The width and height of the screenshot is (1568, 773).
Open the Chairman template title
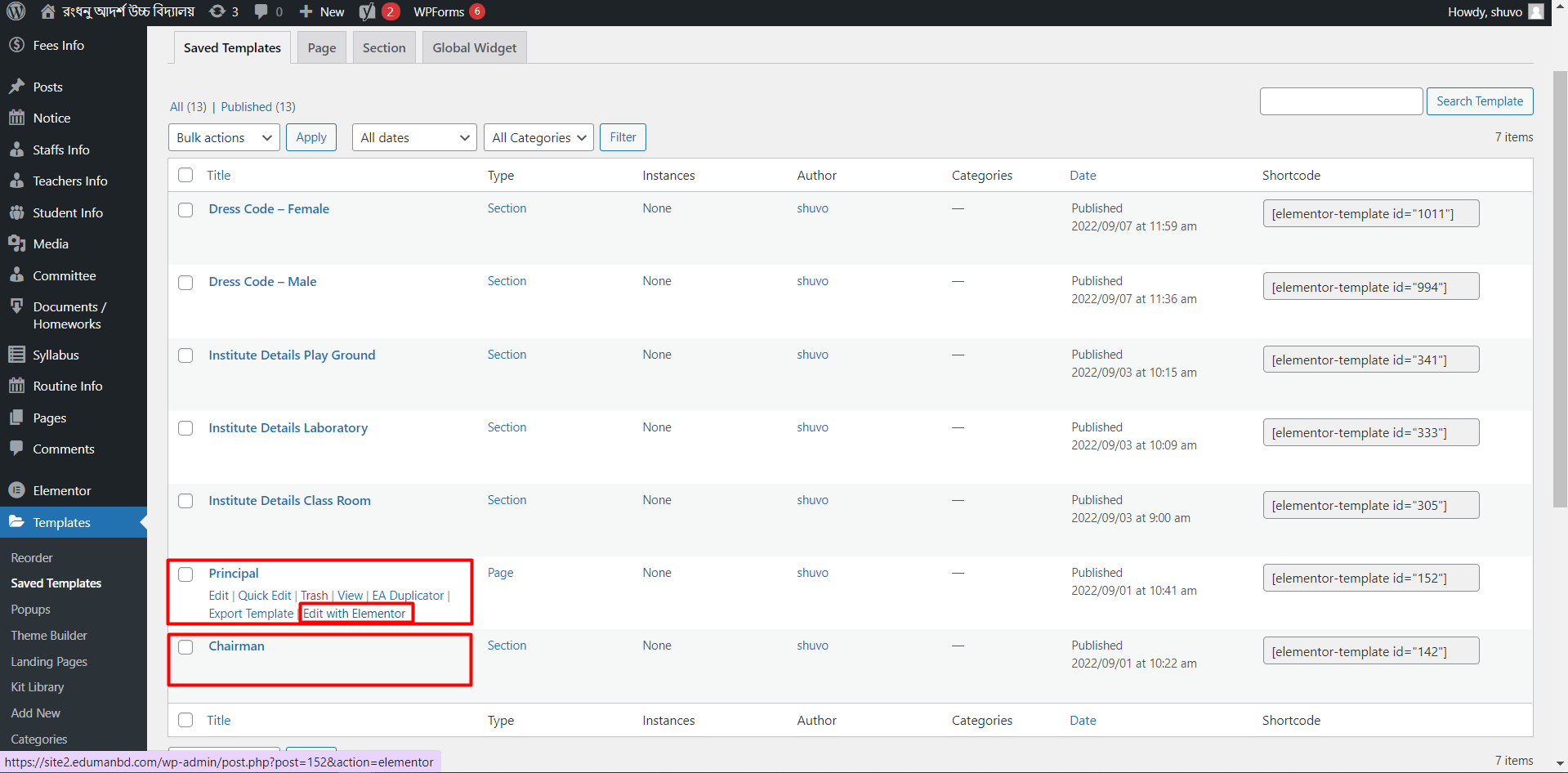tap(236, 646)
